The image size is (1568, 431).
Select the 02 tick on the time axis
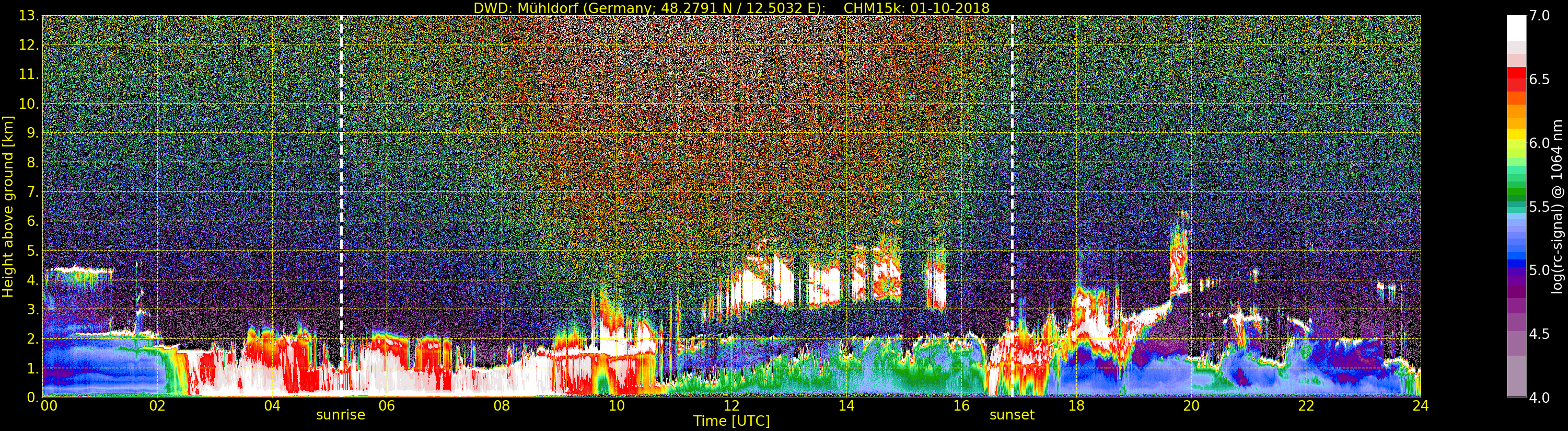pyautogui.click(x=157, y=406)
